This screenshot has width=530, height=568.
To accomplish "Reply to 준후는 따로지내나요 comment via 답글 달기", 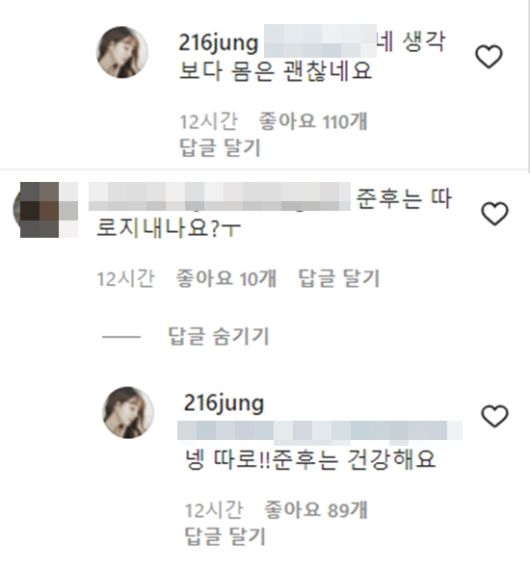I will 338,279.
